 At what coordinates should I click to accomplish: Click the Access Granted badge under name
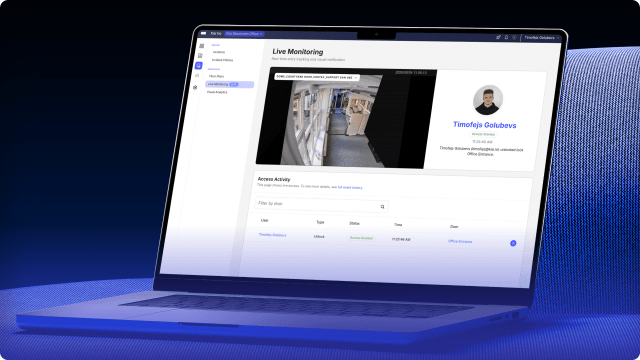coord(483,134)
